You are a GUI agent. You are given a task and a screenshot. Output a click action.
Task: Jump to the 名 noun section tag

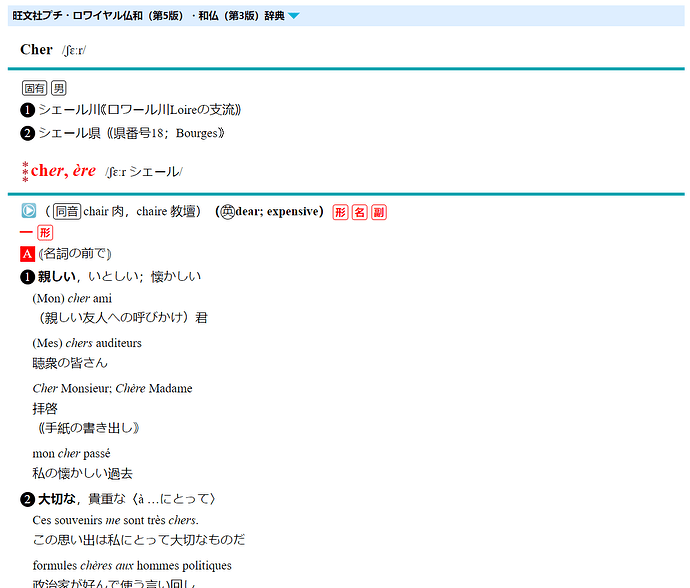(360, 213)
